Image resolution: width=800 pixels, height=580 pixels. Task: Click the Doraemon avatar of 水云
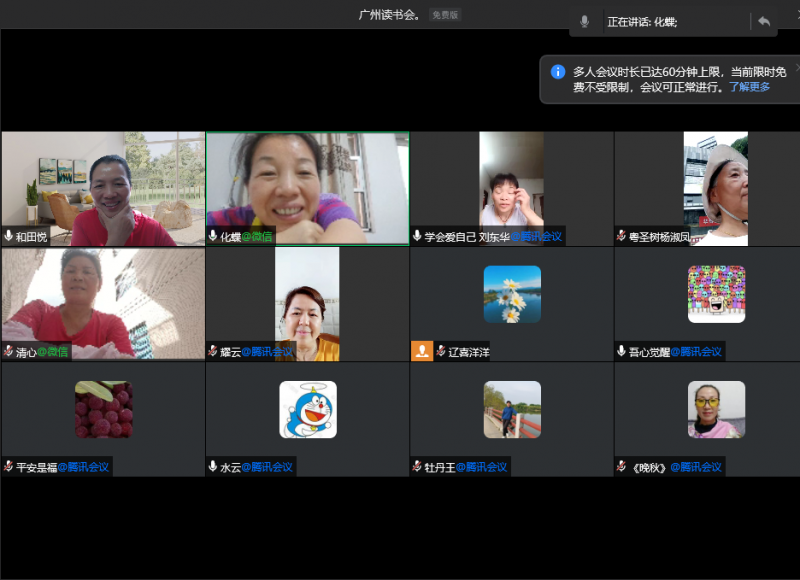point(307,409)
